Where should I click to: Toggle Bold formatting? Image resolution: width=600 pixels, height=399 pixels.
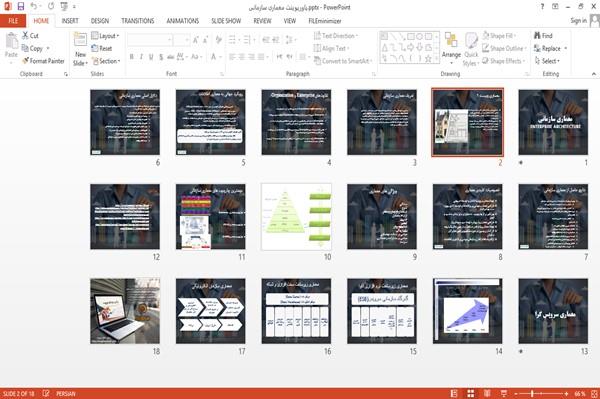coord(132,57)
